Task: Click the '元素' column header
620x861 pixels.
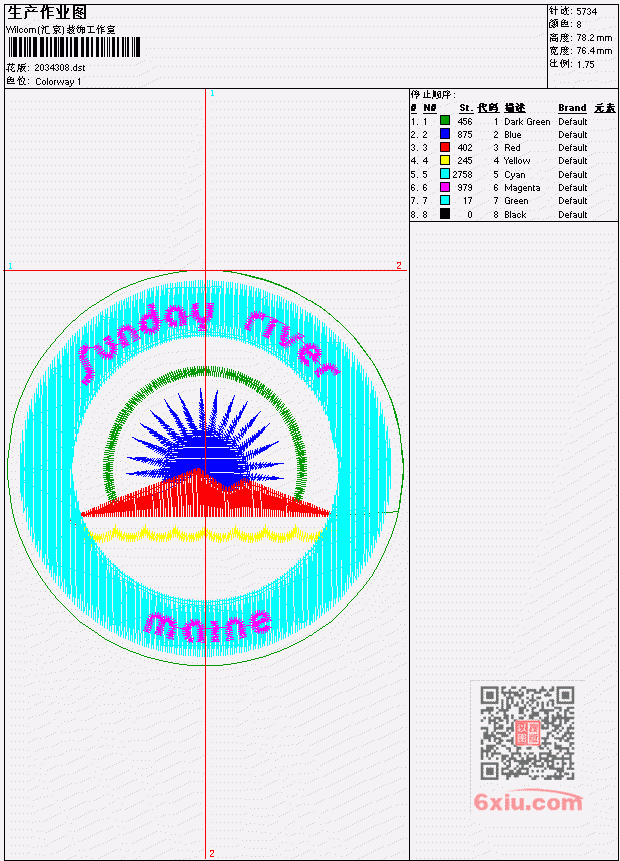Action: [x=605, y=108]
